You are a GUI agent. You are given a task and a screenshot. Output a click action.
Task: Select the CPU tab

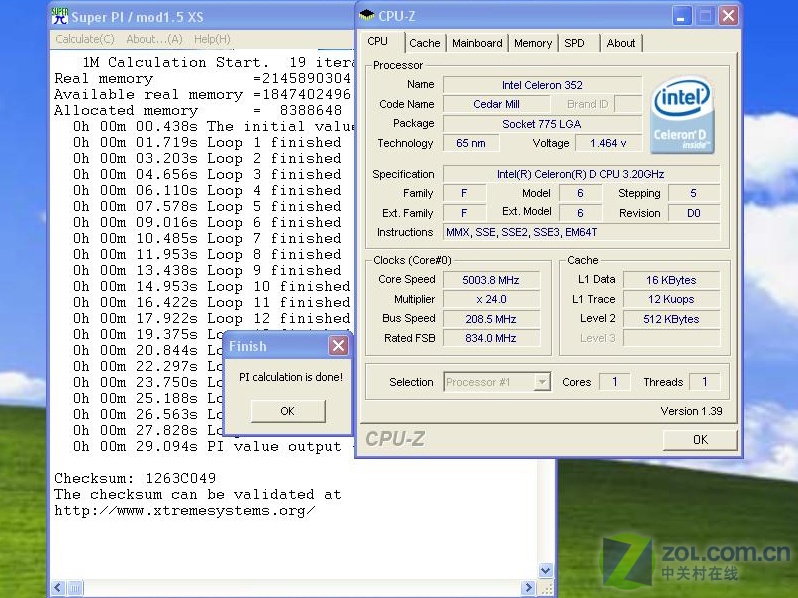tap(378, 42)
